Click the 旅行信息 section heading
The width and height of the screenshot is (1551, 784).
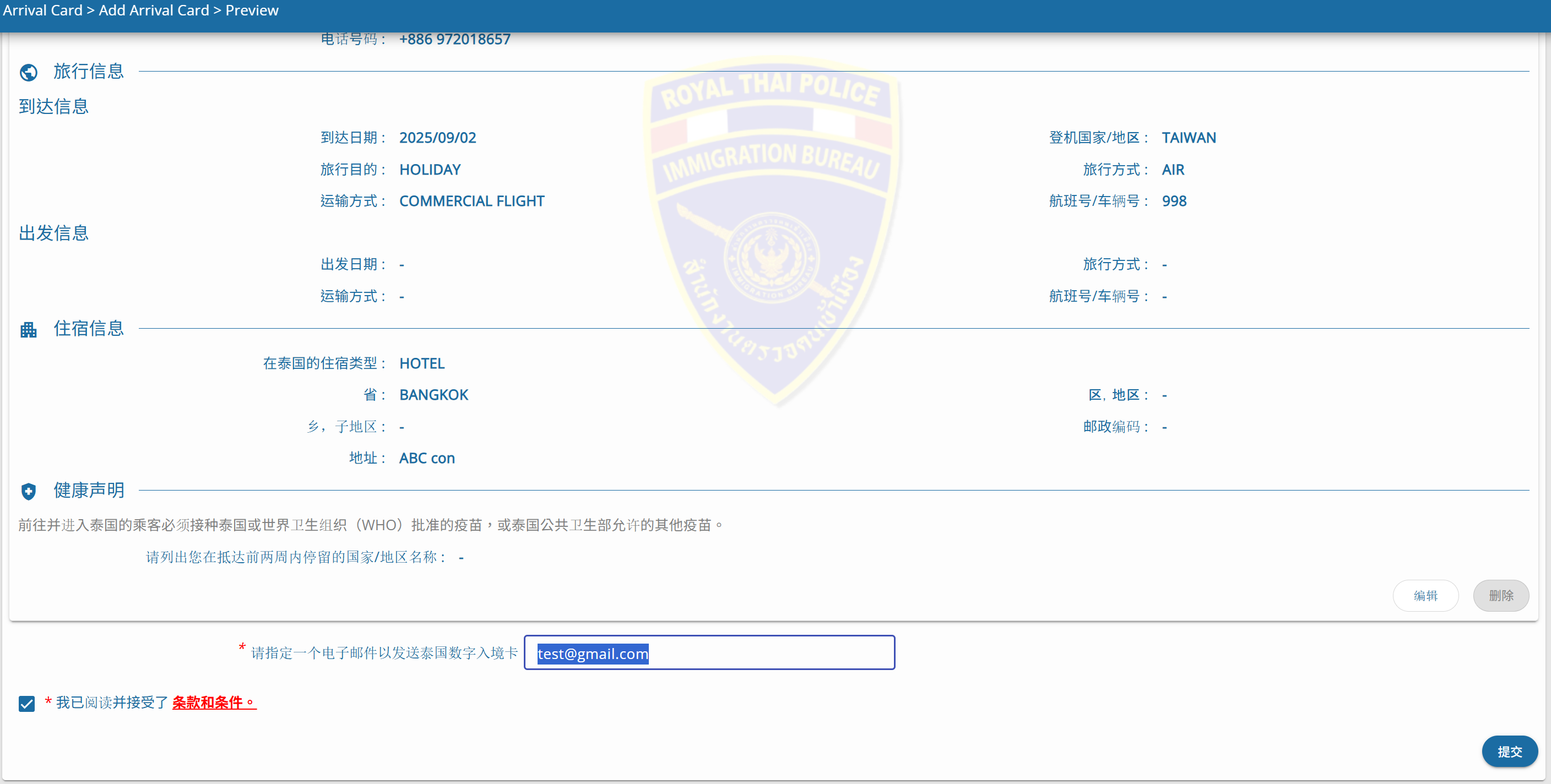[x=89, y=71]
